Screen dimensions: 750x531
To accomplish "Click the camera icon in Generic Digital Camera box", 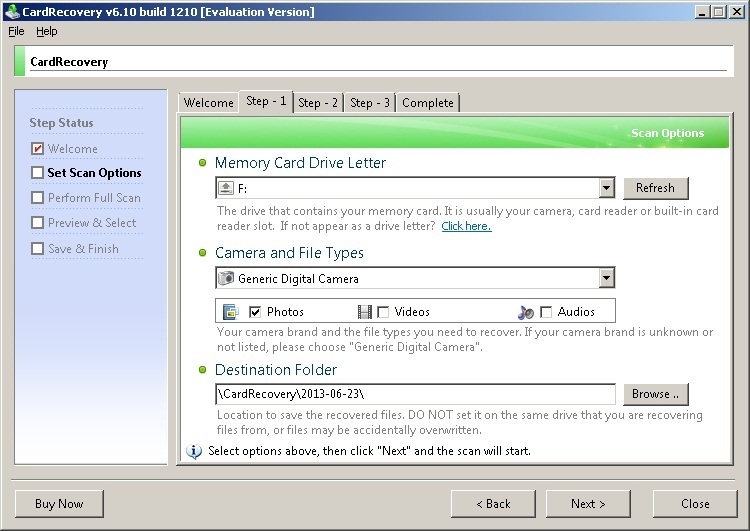I will point(226,278).
